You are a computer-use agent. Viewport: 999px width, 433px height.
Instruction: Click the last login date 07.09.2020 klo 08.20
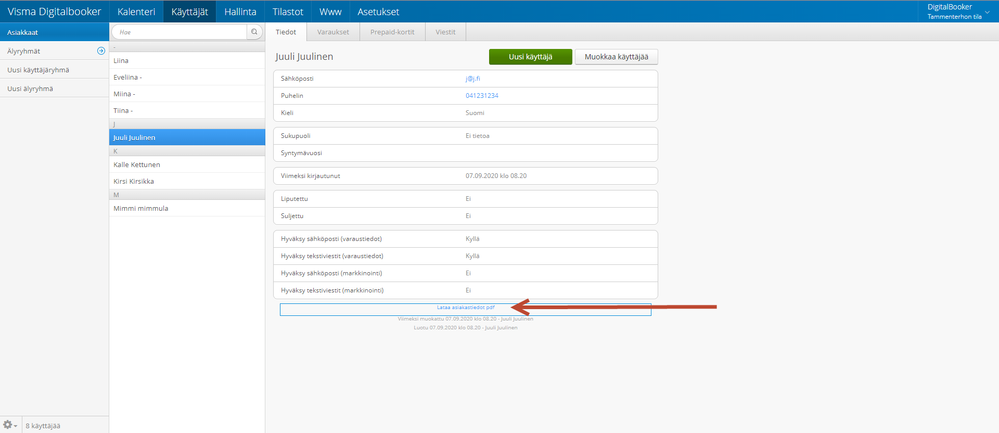(x=495, y=176)
